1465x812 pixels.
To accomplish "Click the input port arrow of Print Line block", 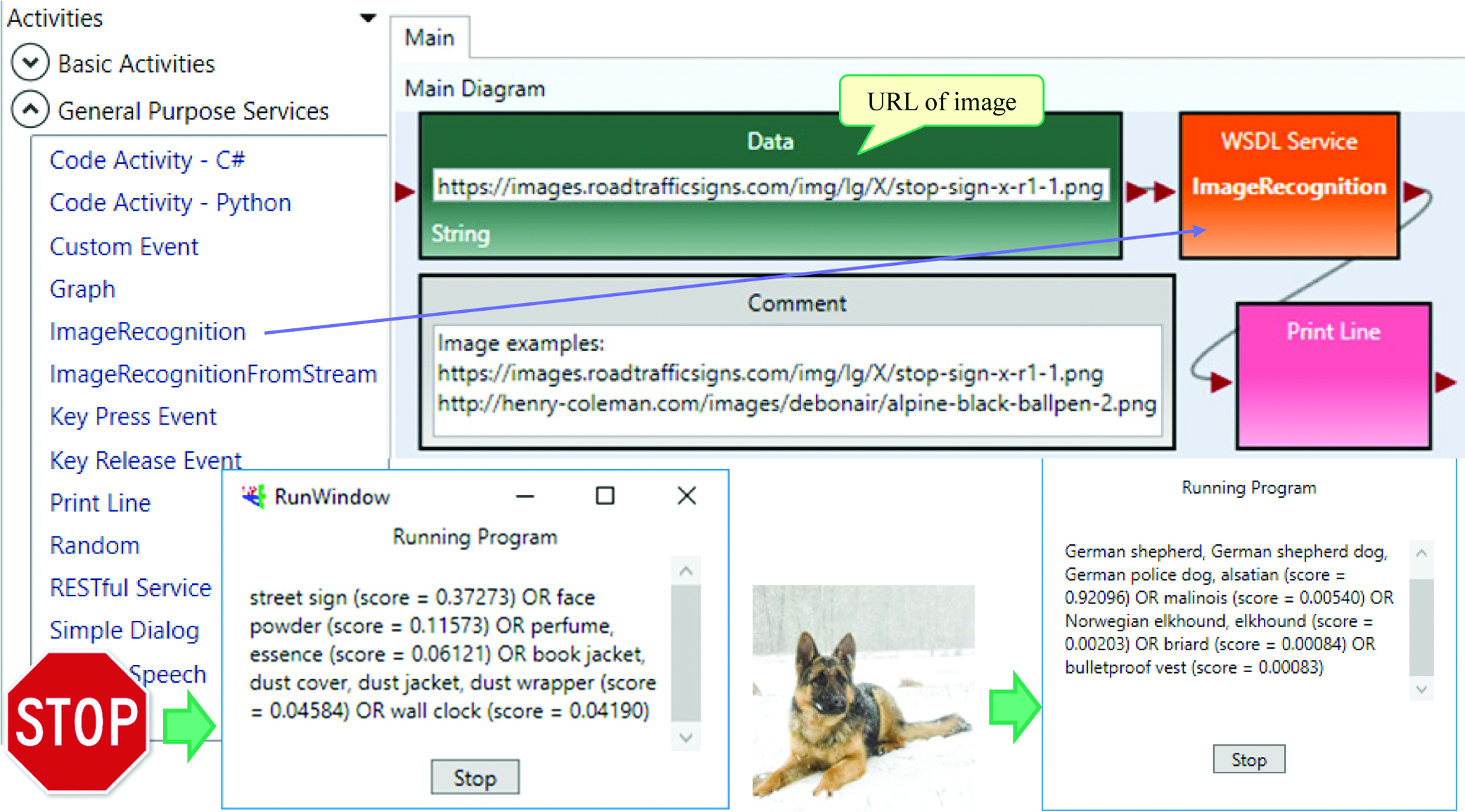I will 1221,383.
